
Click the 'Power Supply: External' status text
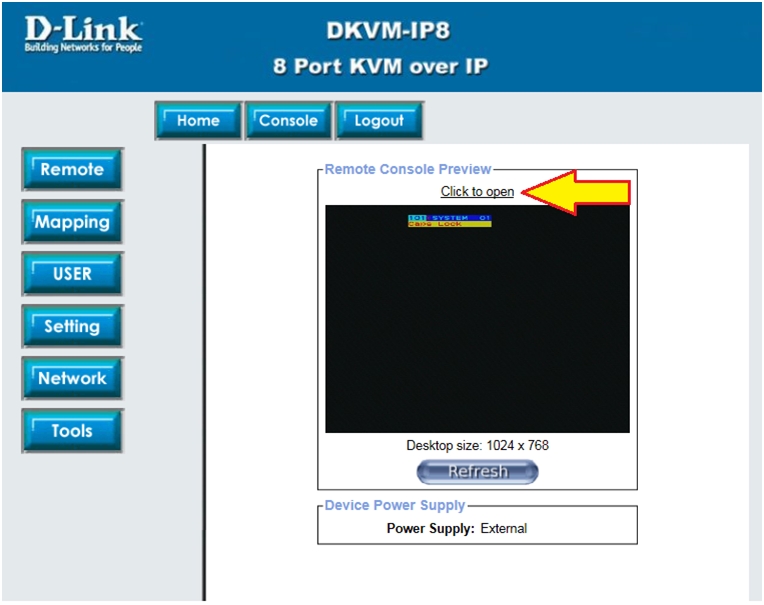[456, 528]
